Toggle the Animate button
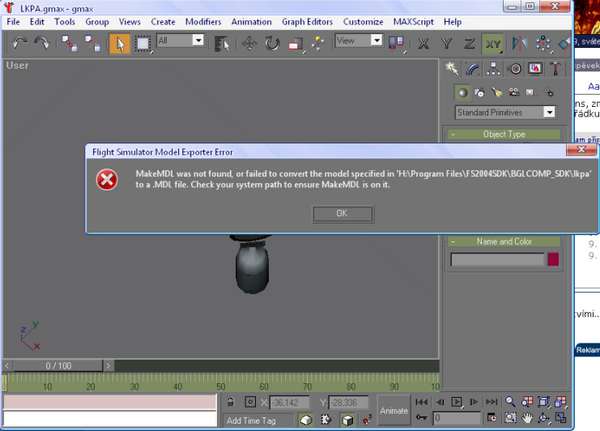600x431 pixels. tap(394, 410)
